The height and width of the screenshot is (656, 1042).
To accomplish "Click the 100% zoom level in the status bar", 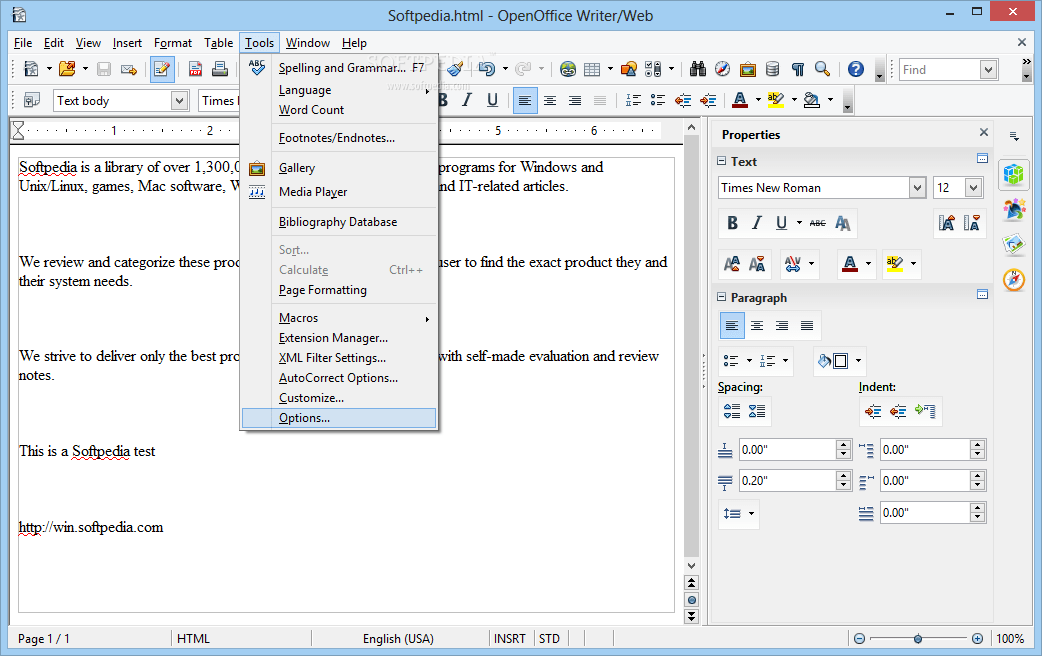I will 1010,639.
